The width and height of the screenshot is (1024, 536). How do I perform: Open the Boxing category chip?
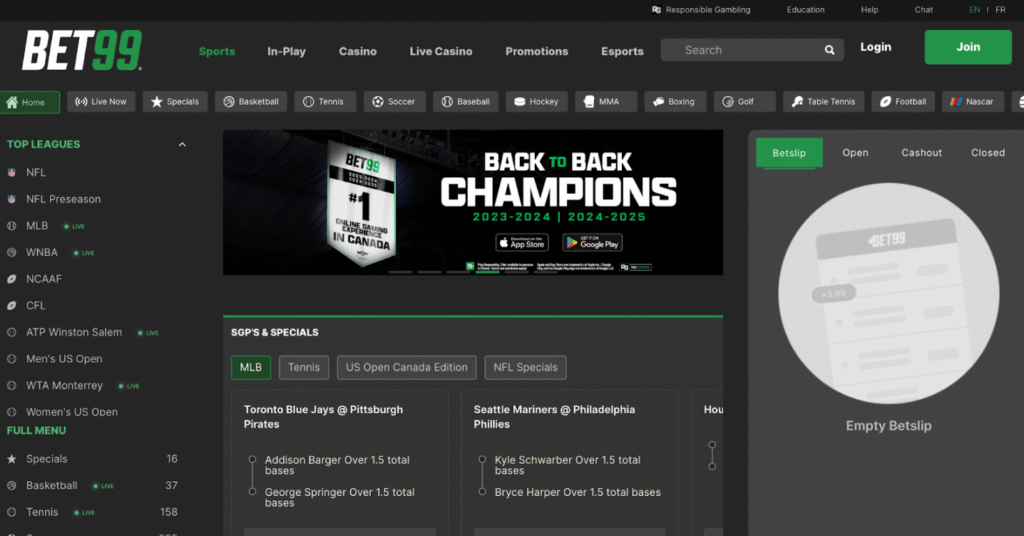pyautogui.click(x=675, y=102)
